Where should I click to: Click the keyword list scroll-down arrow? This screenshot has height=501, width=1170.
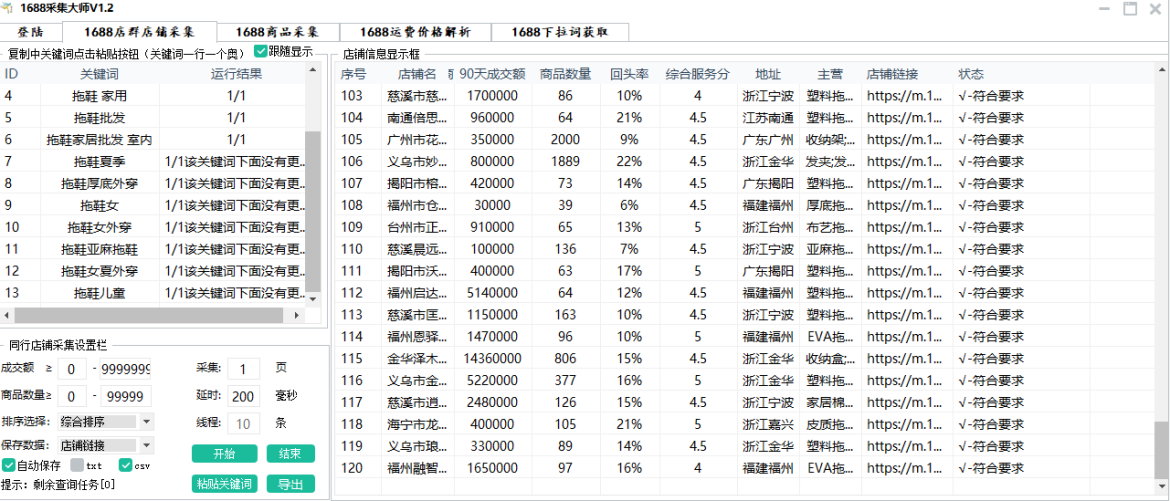[x=313, y=298]
